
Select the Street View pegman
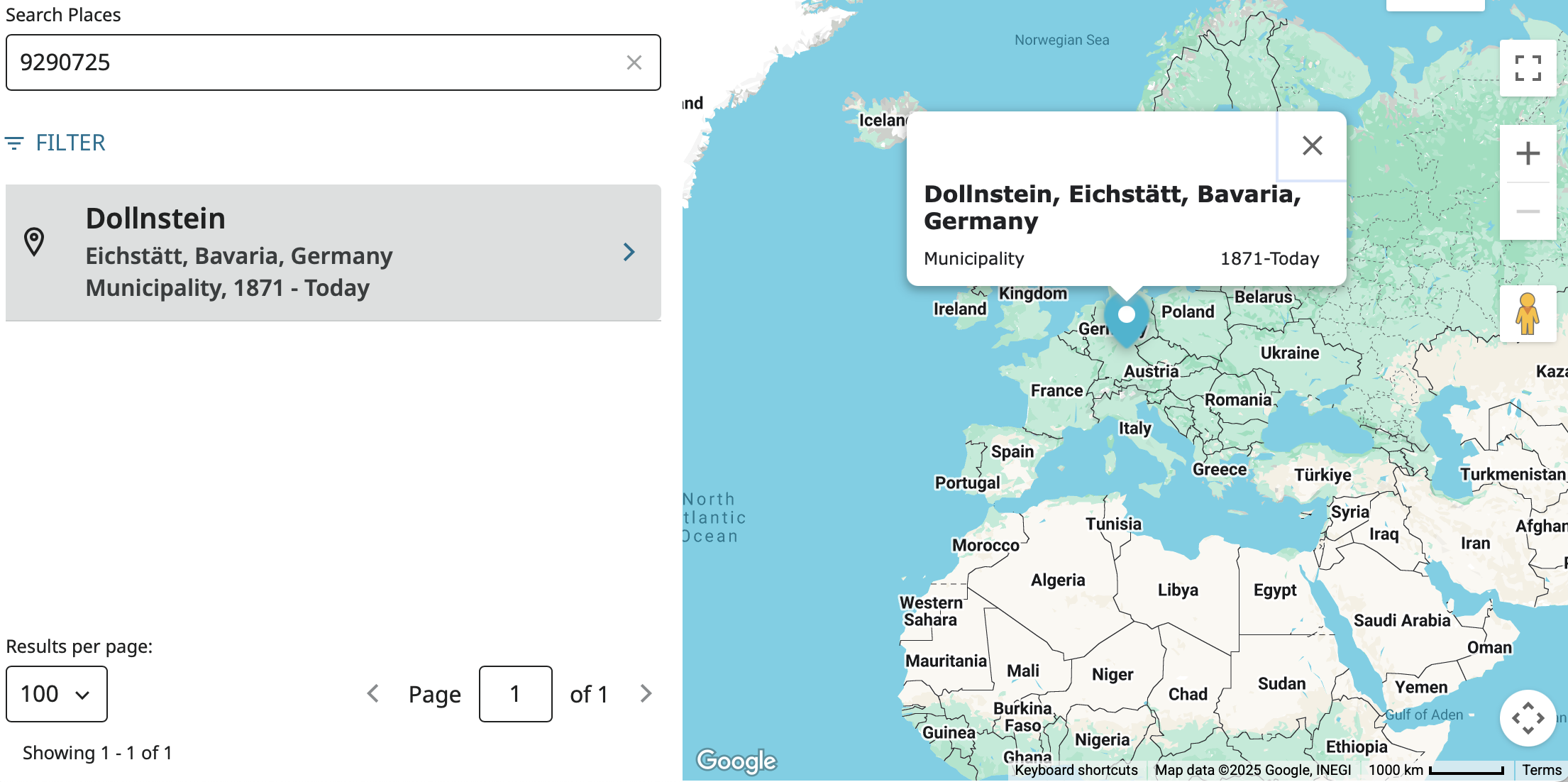coord(1527,314)
